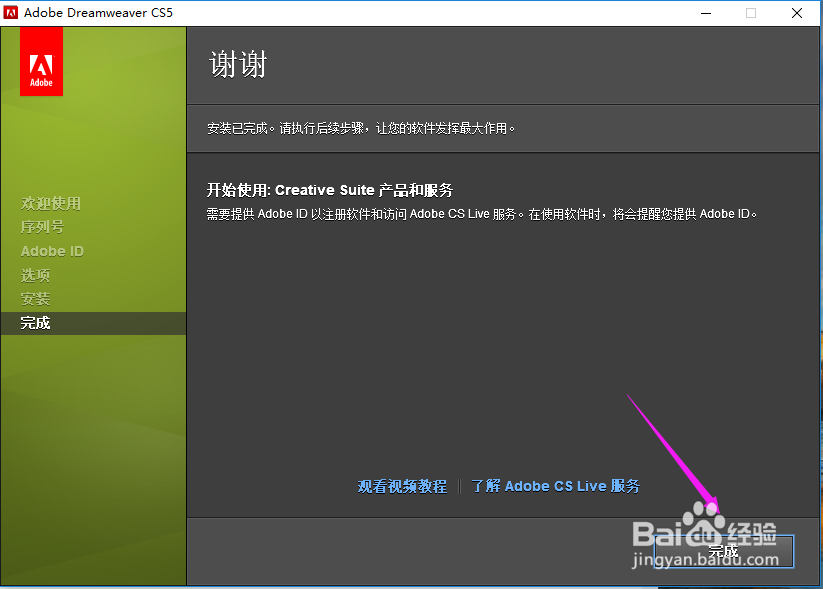Close the Adobe Dreamweaver CS5 window
Viewport: 823px width, 589px height.
tap(797, 13)
